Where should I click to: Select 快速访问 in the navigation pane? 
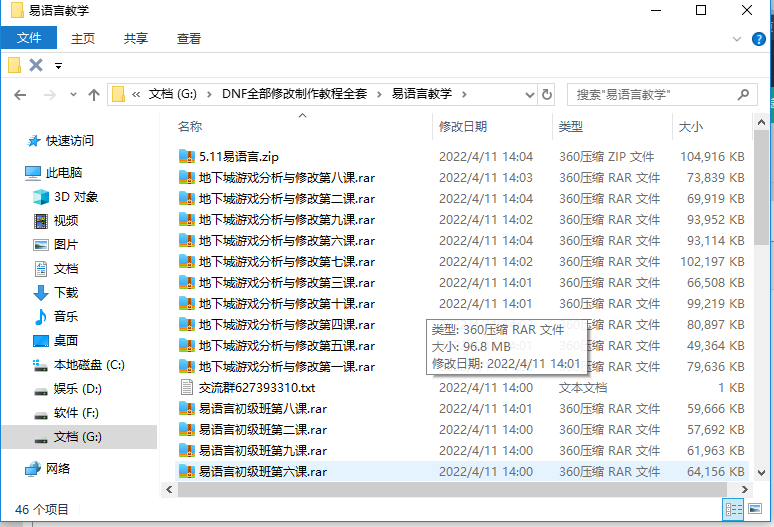click(69, 141)
